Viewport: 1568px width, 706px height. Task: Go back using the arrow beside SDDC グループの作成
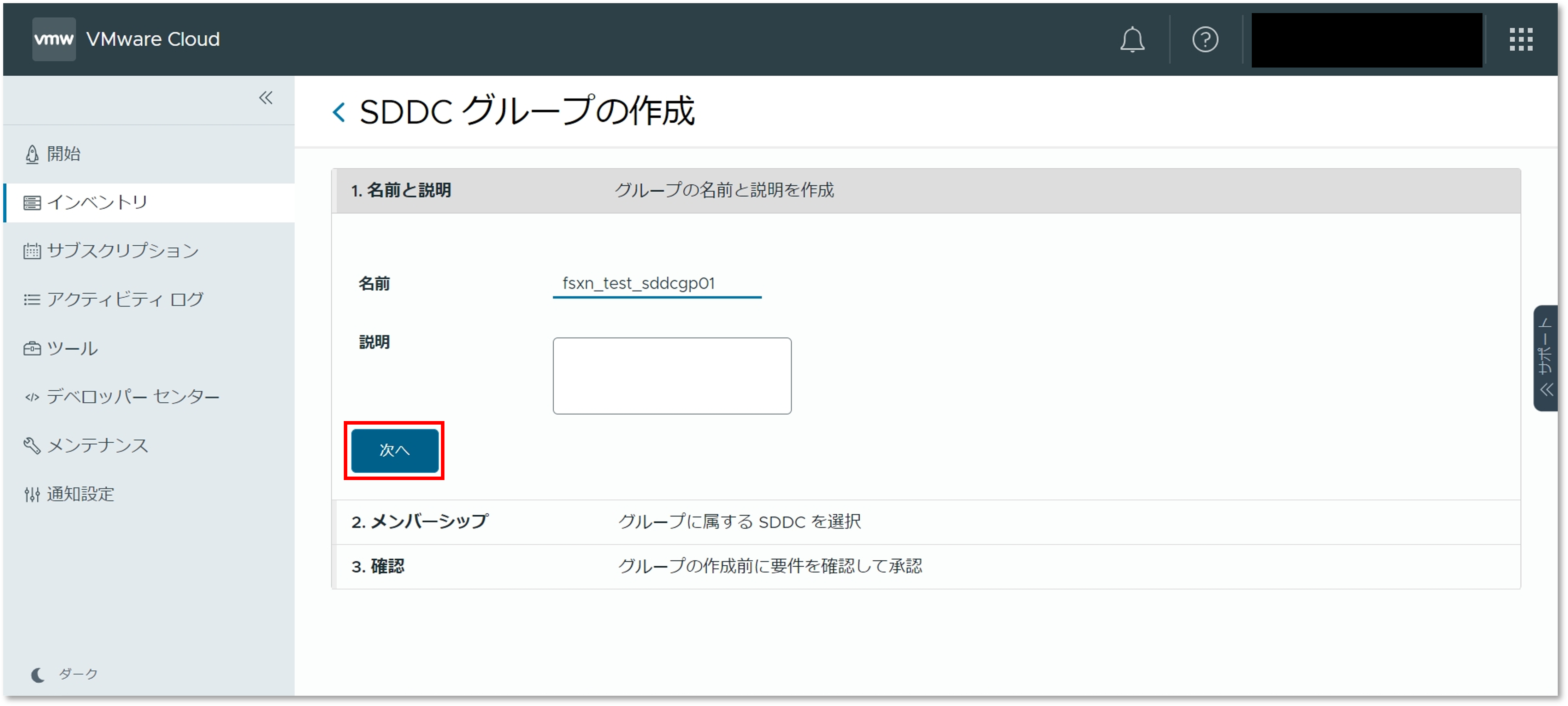click(x=339, y=112)
